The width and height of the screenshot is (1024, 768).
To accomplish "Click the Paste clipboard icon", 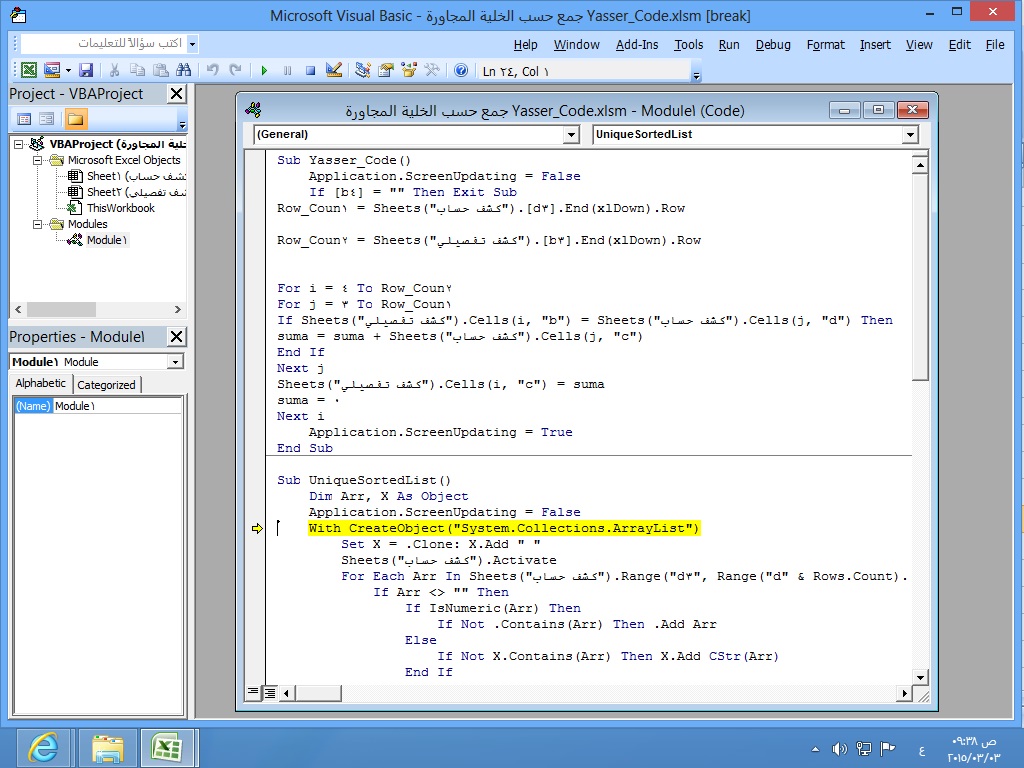I will 161,71.
